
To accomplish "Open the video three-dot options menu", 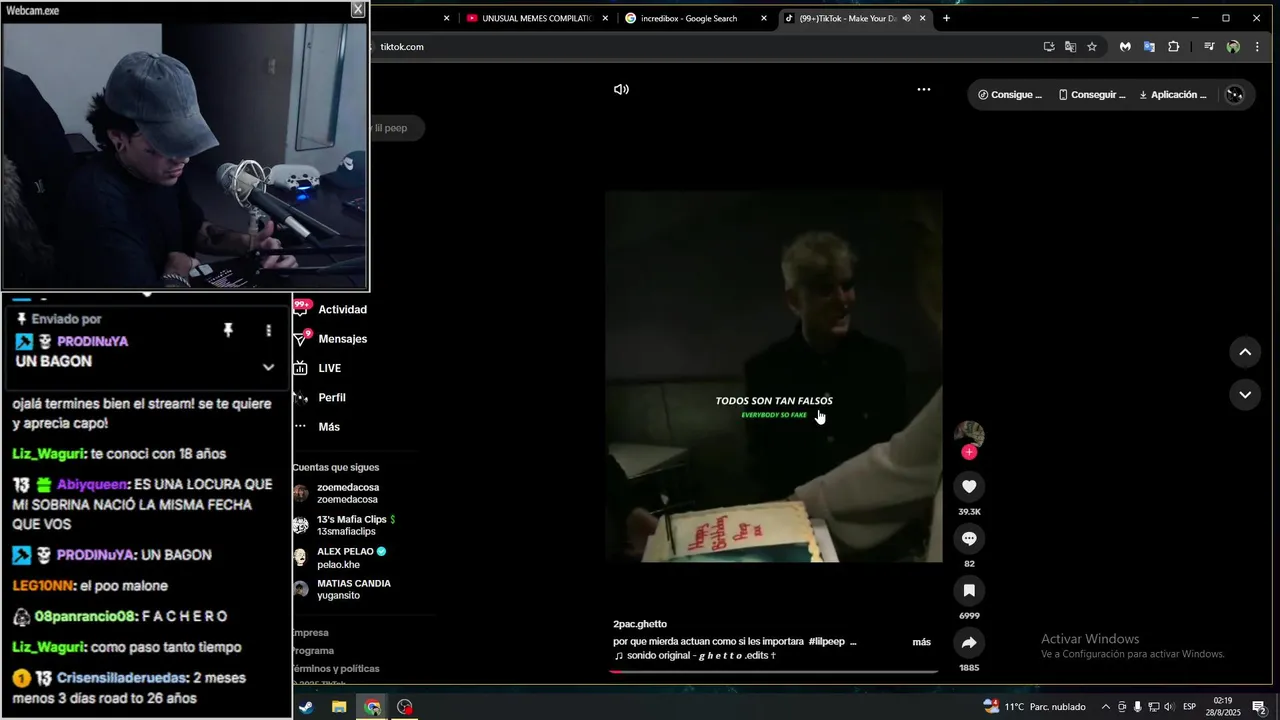I will click(x=924, y=89).
